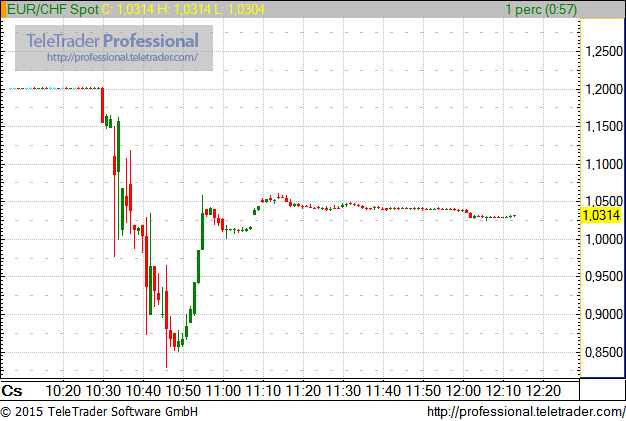The image size is (626, 421).
Task: Open the professional.teletrader.com footer link
Action: (526, 412)
